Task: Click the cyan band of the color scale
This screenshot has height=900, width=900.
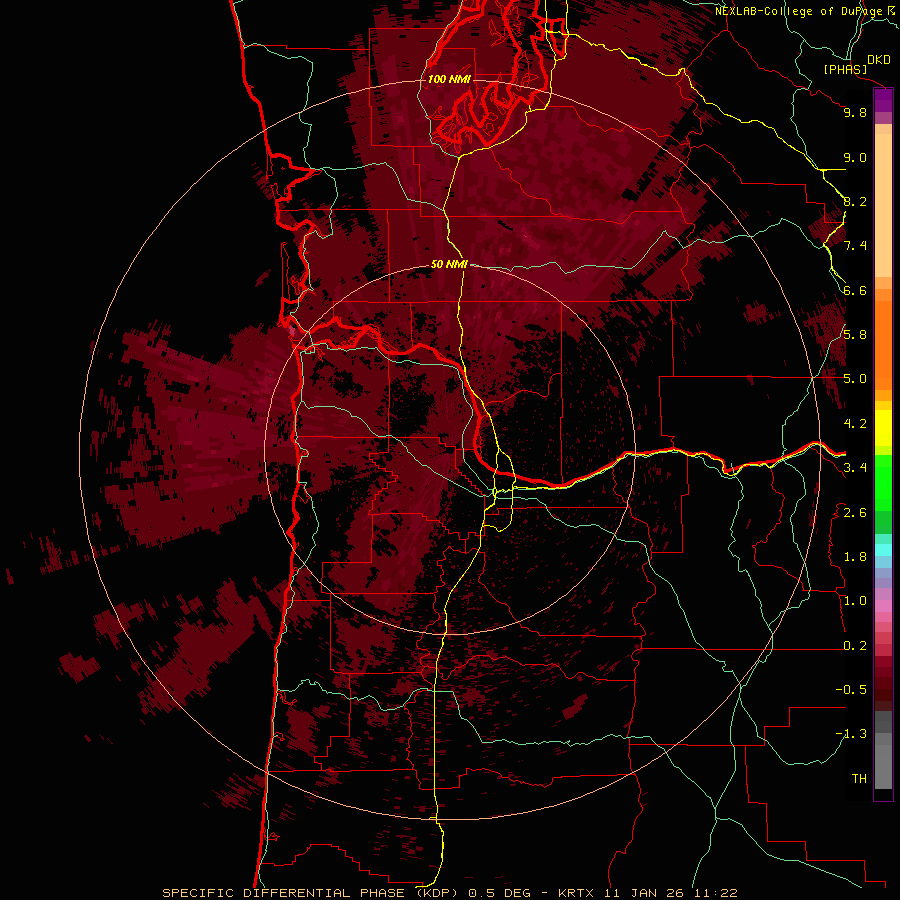Action: [883, 550]
